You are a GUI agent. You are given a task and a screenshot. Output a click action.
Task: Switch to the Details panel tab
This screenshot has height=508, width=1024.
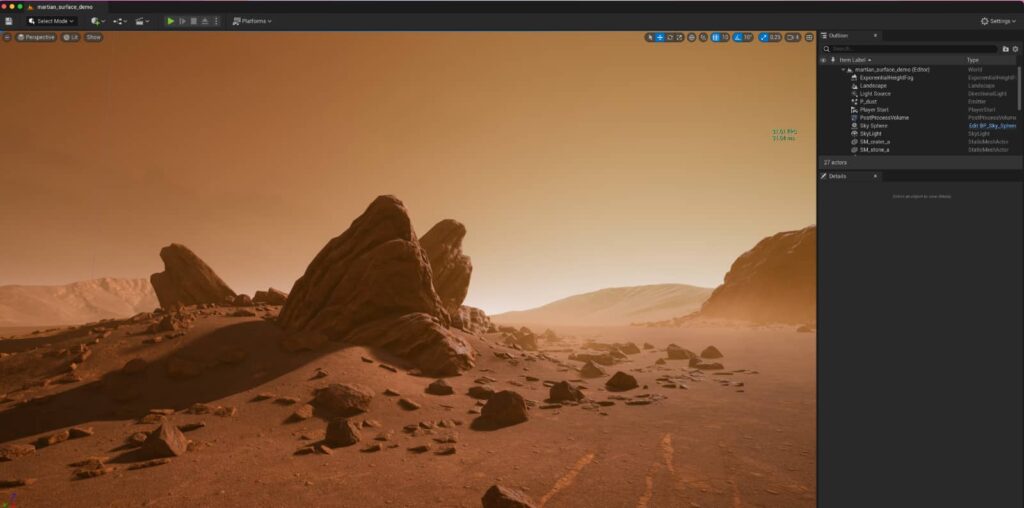(x=836, y=176)
